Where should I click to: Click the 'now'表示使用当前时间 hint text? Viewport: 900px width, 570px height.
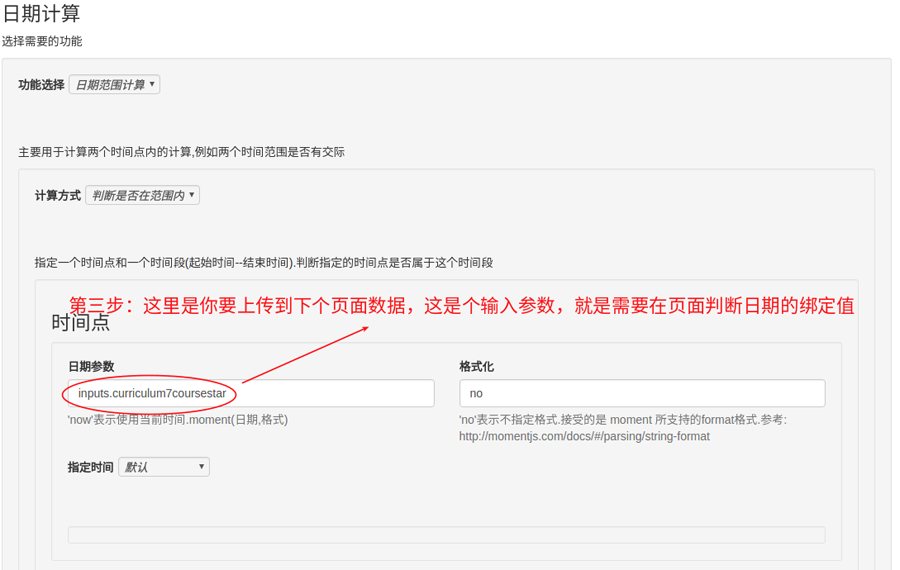(178, 420)
